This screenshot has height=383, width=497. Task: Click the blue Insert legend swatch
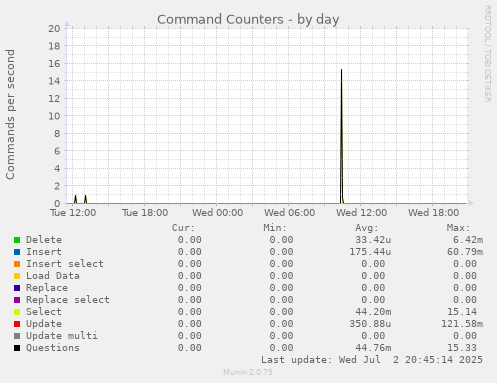coord(17,252)
